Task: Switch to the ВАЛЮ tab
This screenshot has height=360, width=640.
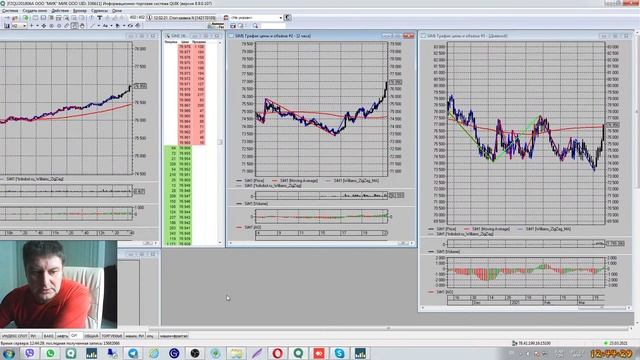Action: click(48, 336)
